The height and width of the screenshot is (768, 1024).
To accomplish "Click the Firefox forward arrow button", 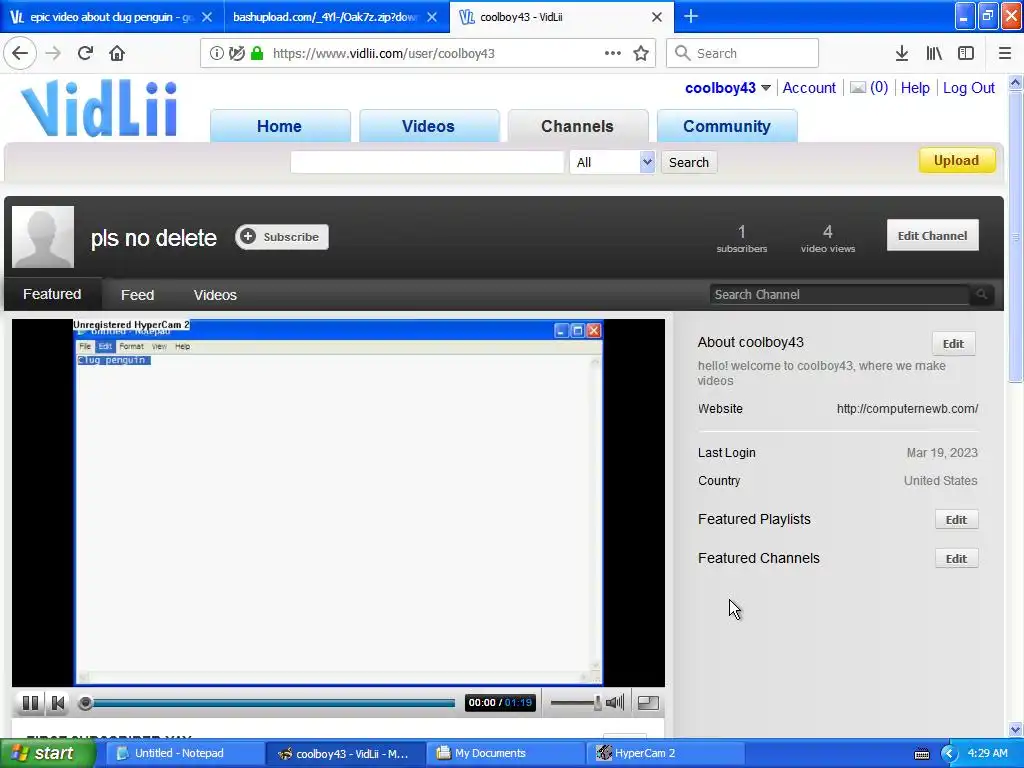I will [x=53, y=53].
